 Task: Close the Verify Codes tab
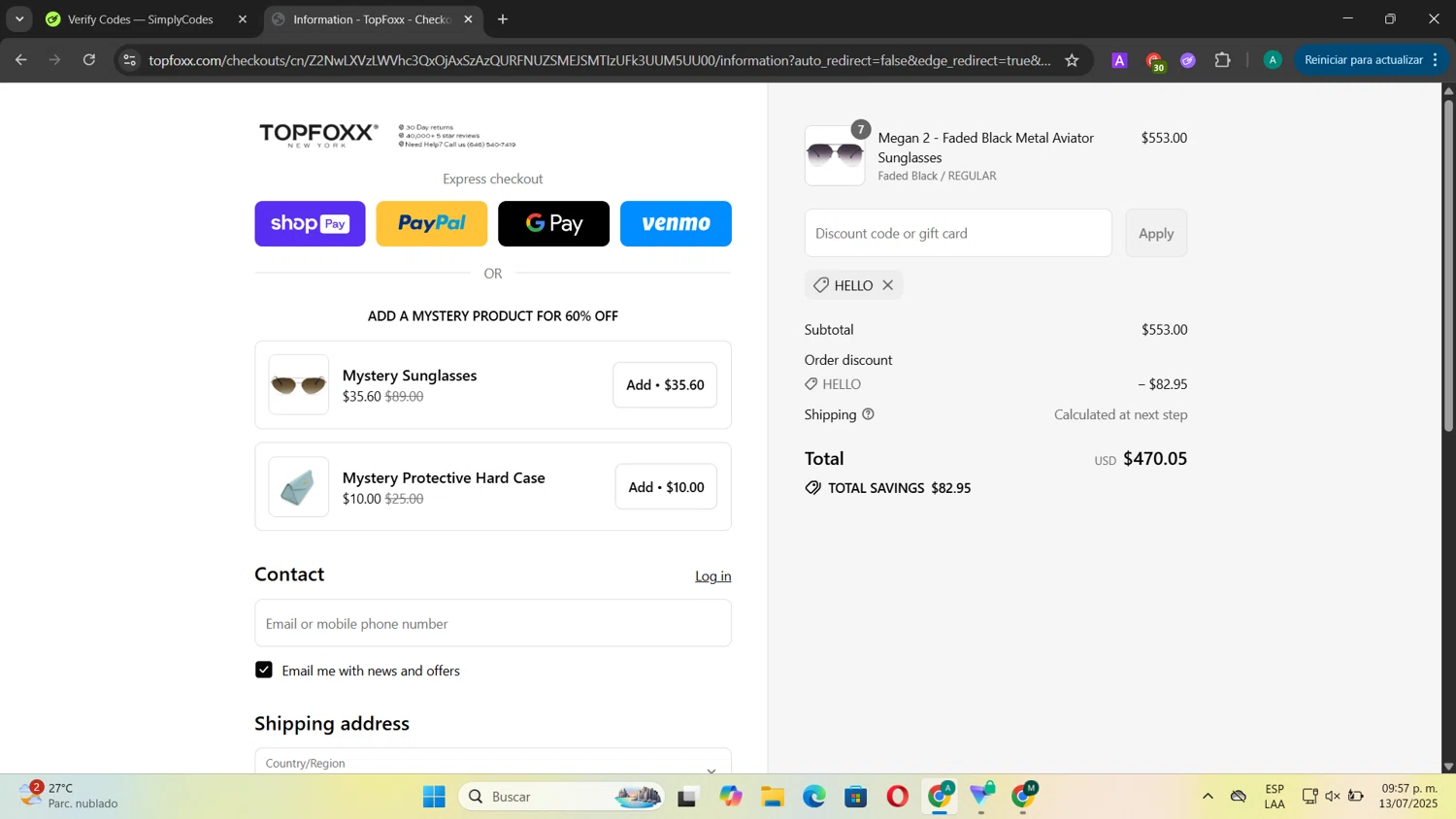coord(243,19)
